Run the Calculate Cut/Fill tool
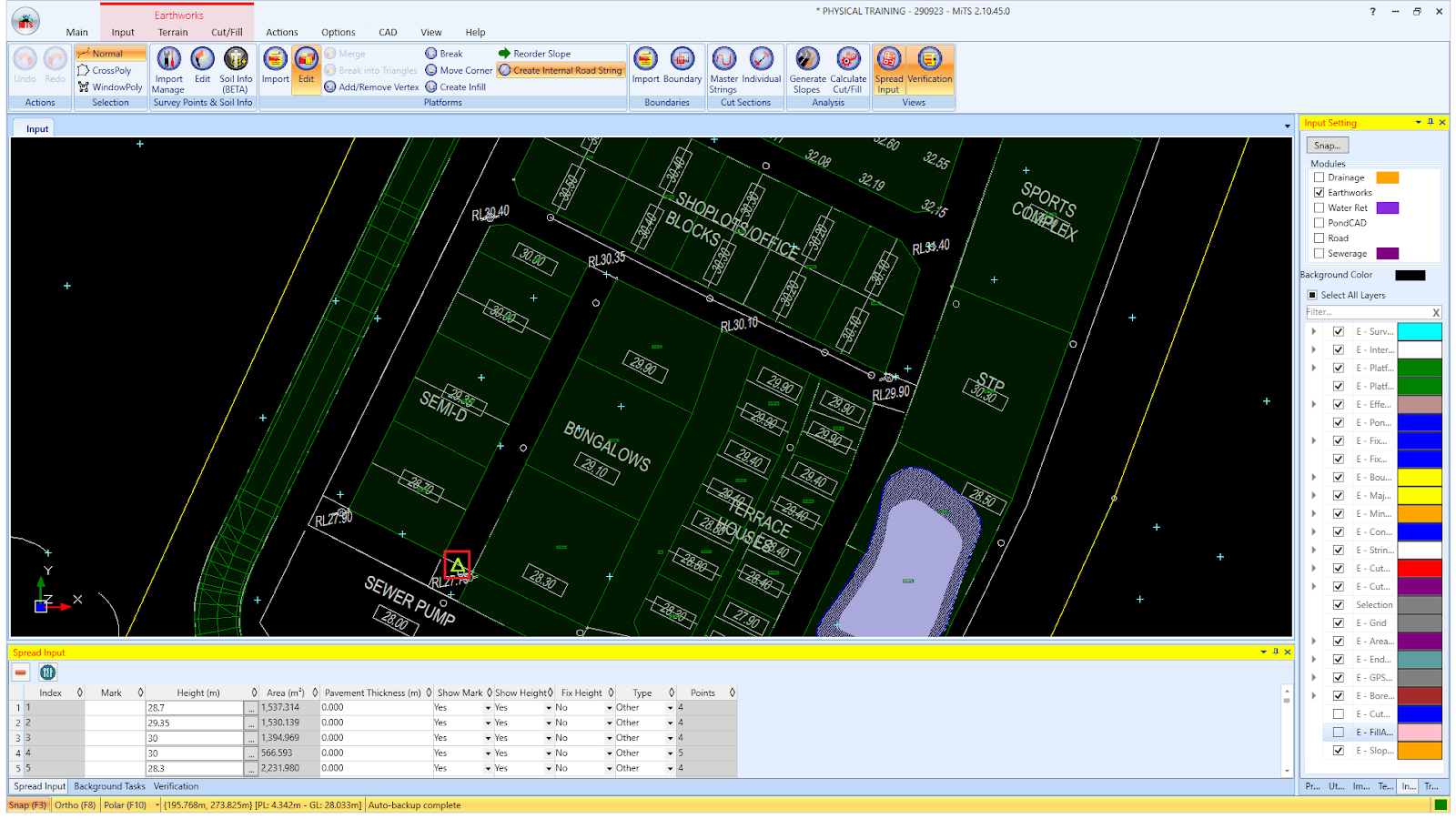This screenshot has height=819, width=1456. pyautogui.click(x=848, y=60)
